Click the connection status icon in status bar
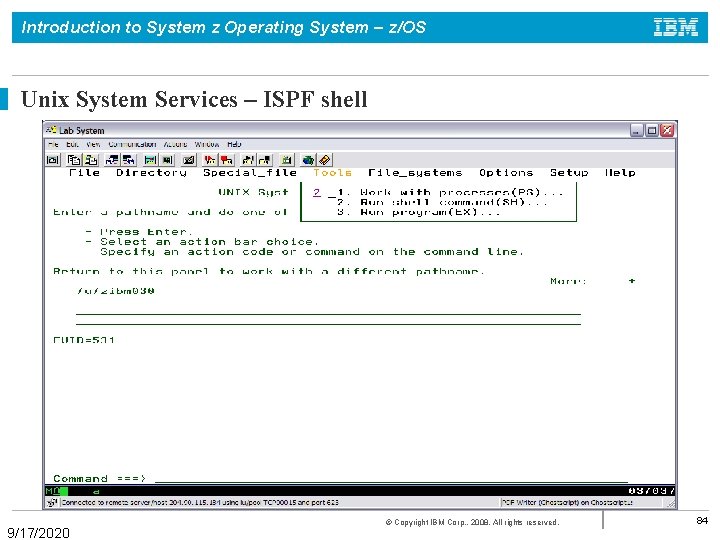The width and height of the screenshot is (720, 540). point(52,502)
